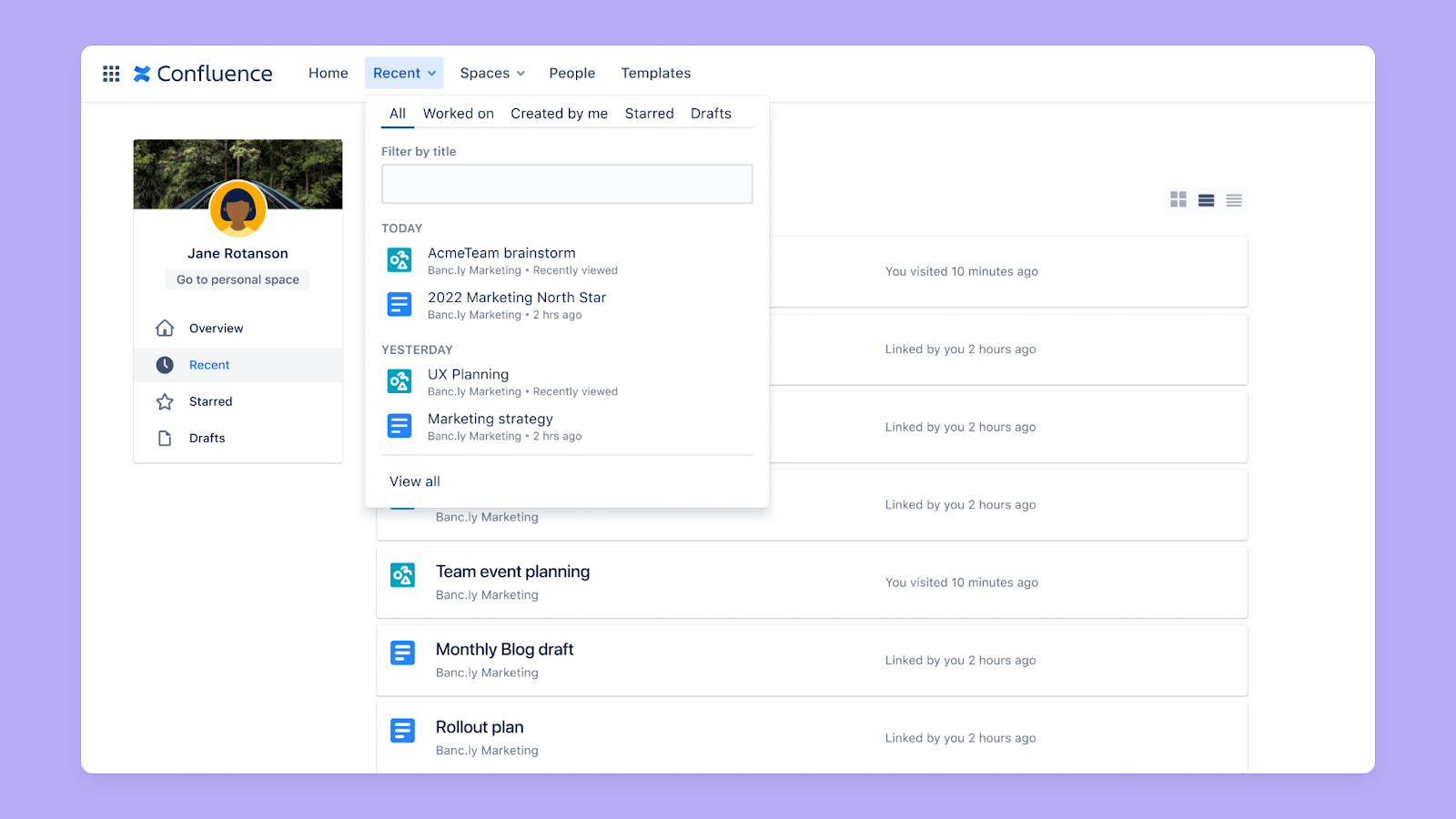Viewport: 1456px width, 819px height.
Task: Open the People menu
Action: point(571,73)
